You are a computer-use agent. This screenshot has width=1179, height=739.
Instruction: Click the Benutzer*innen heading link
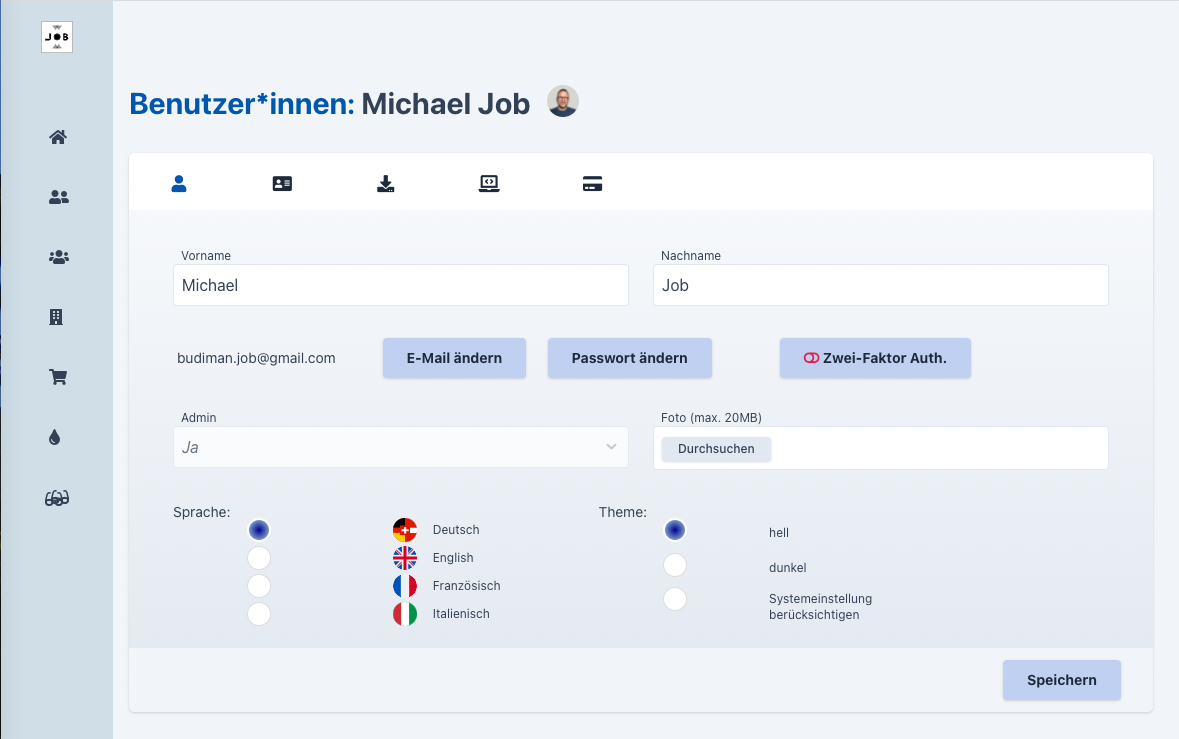[x=241, y=104]
